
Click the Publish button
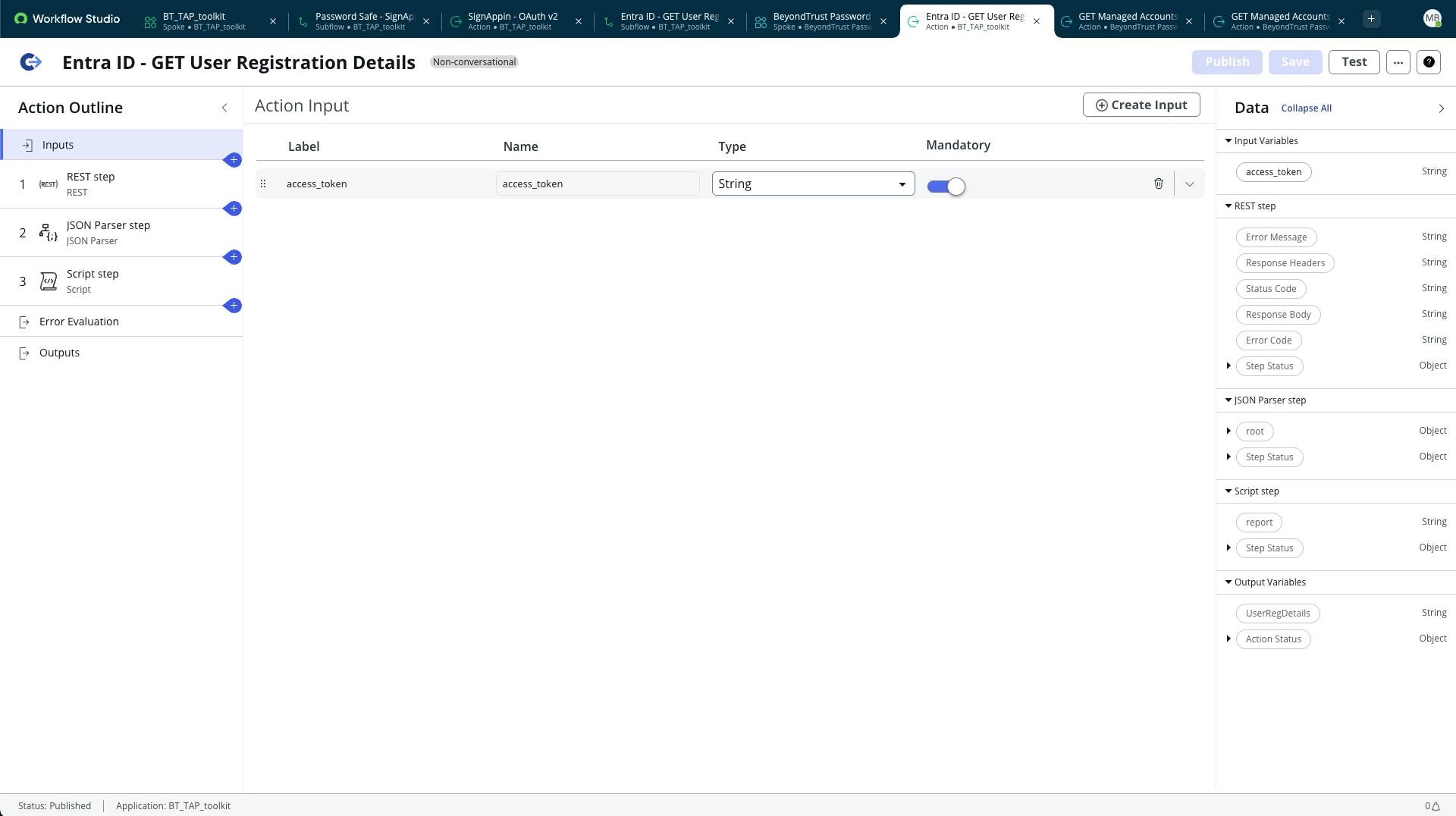tap(1227, 62)
